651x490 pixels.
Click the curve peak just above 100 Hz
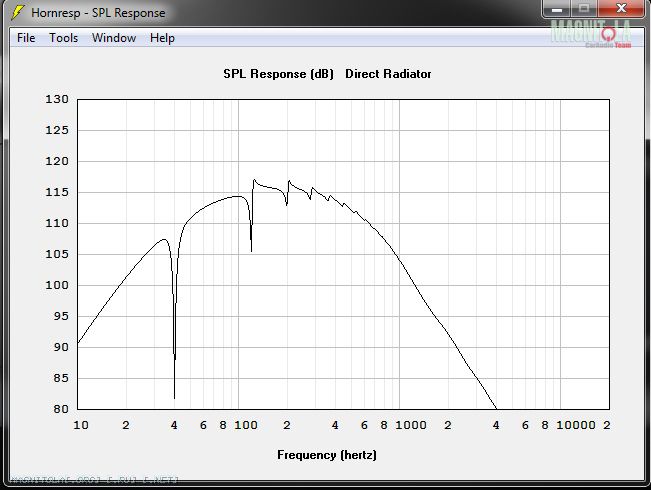point(254,180)
